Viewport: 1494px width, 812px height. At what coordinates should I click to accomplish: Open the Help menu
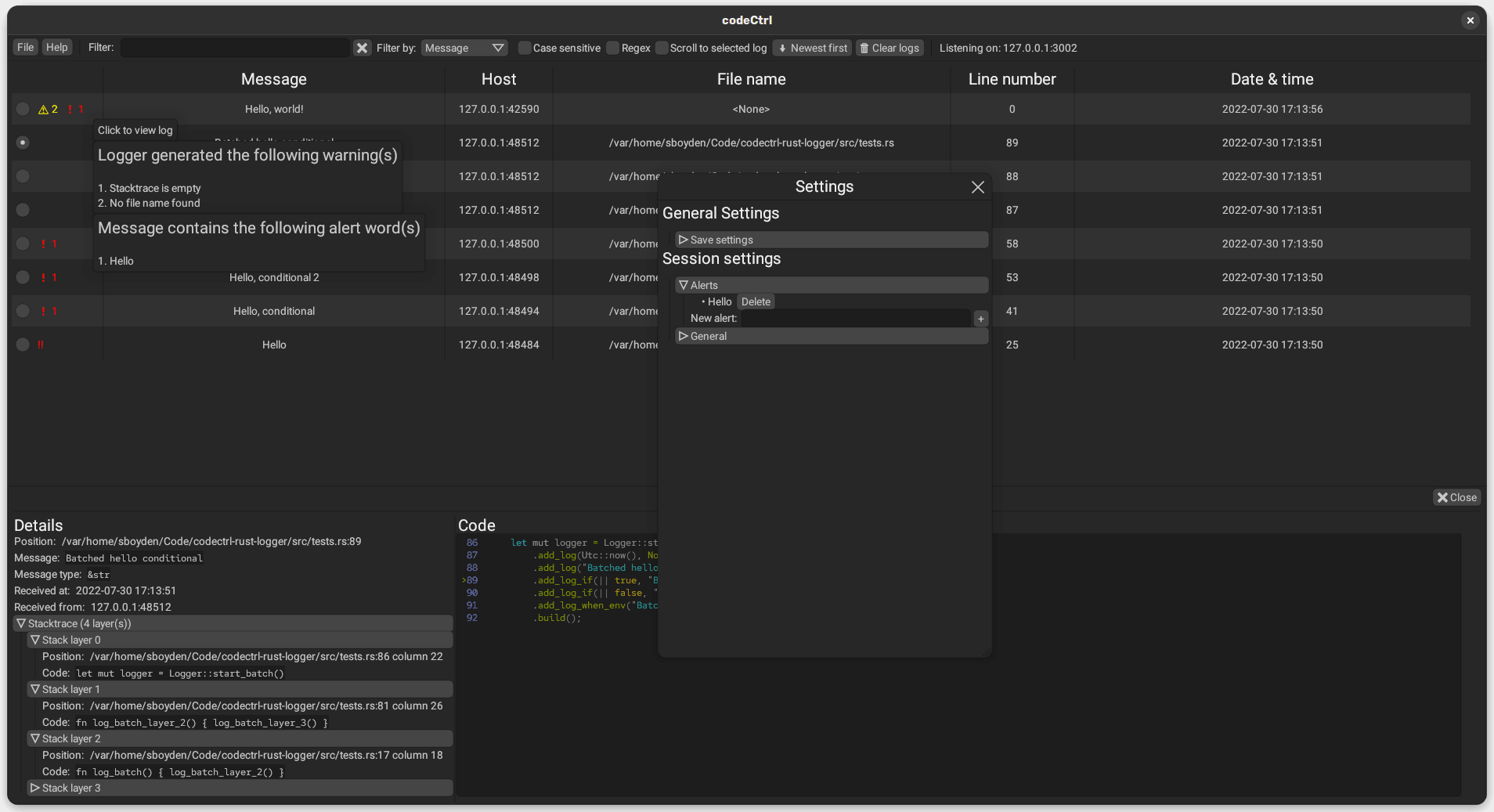(56, 47)
